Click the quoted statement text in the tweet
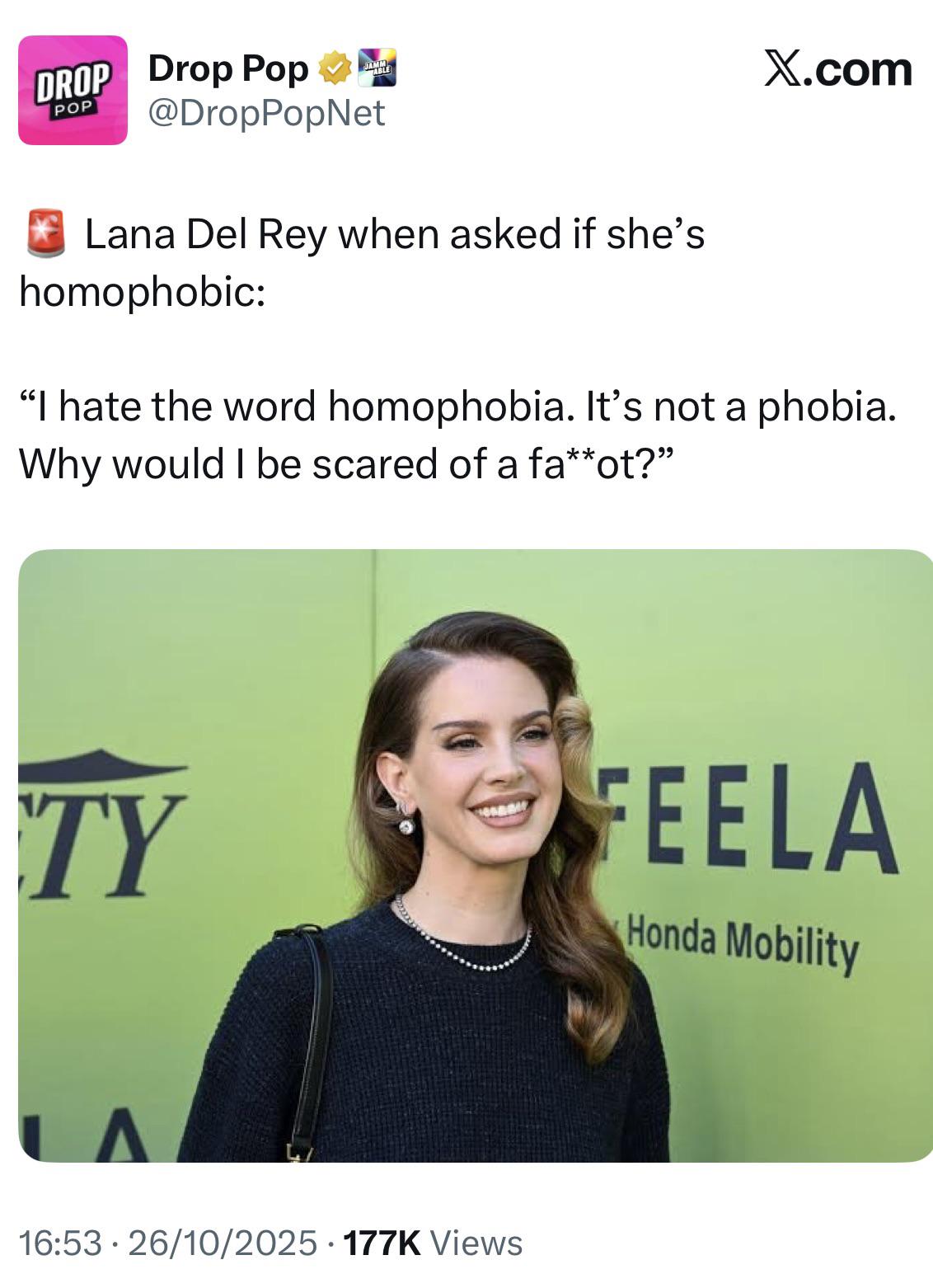 click(x=457, y=435)
